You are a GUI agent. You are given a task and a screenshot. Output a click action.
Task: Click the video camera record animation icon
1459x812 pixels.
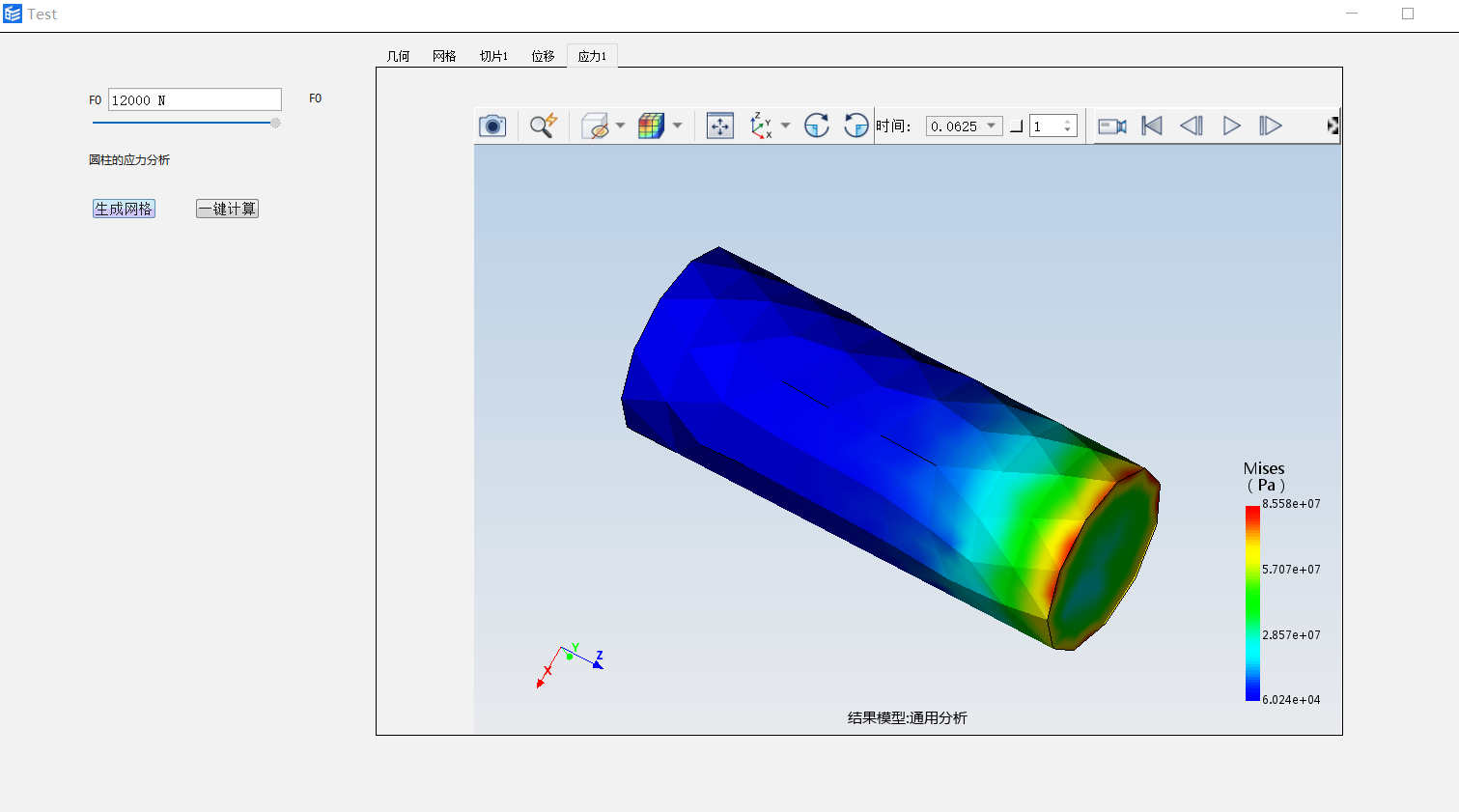[x=1112, y=126]
